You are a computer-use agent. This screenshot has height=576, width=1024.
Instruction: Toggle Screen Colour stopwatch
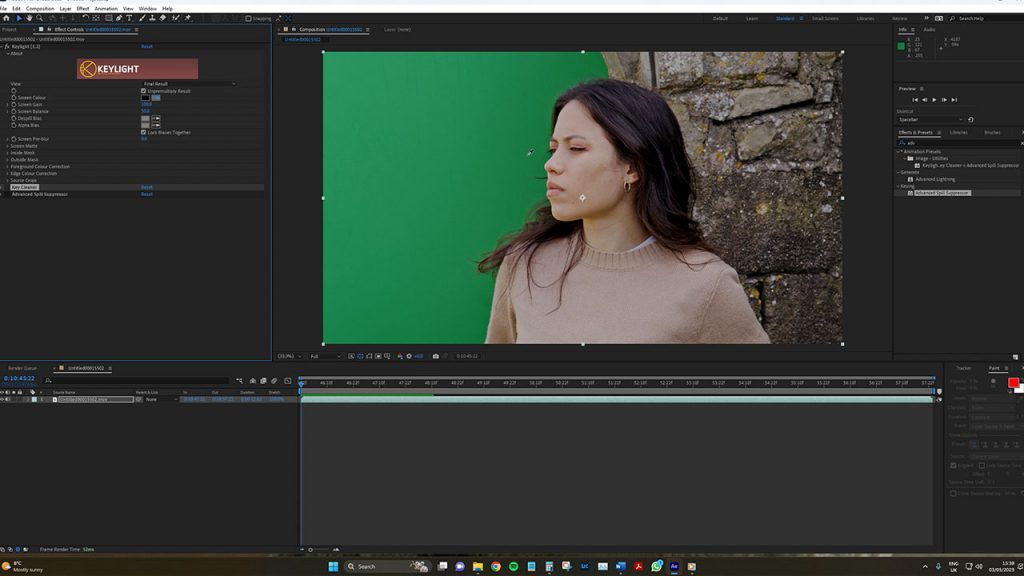coord(14,97)
